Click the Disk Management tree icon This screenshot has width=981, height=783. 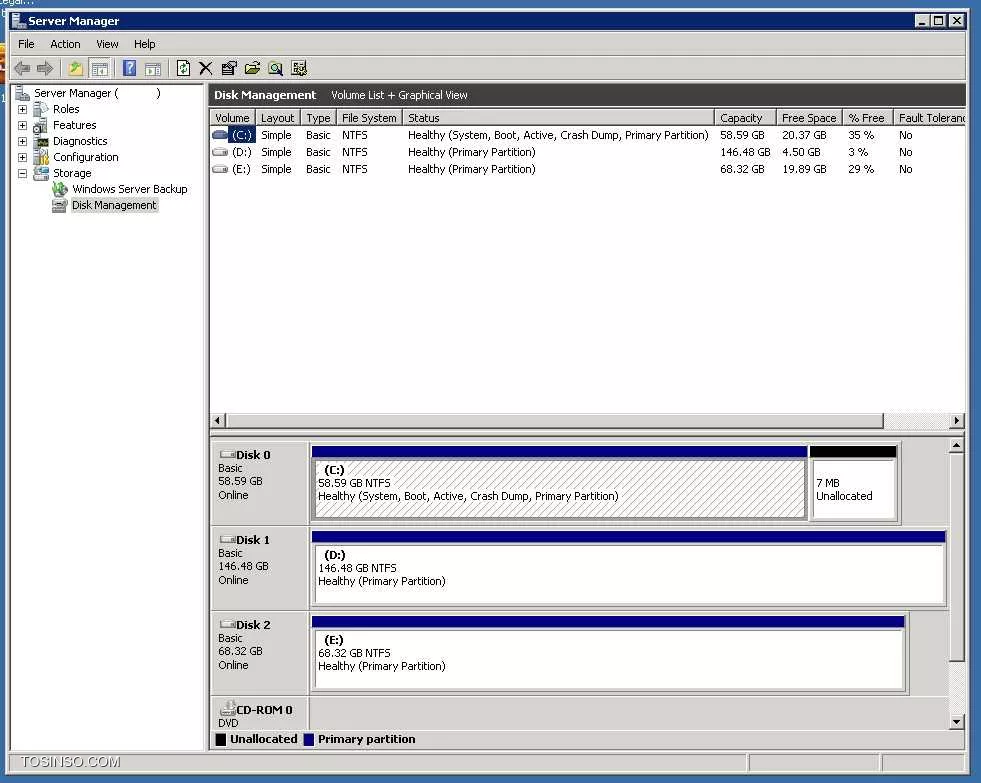pos(59,205)
